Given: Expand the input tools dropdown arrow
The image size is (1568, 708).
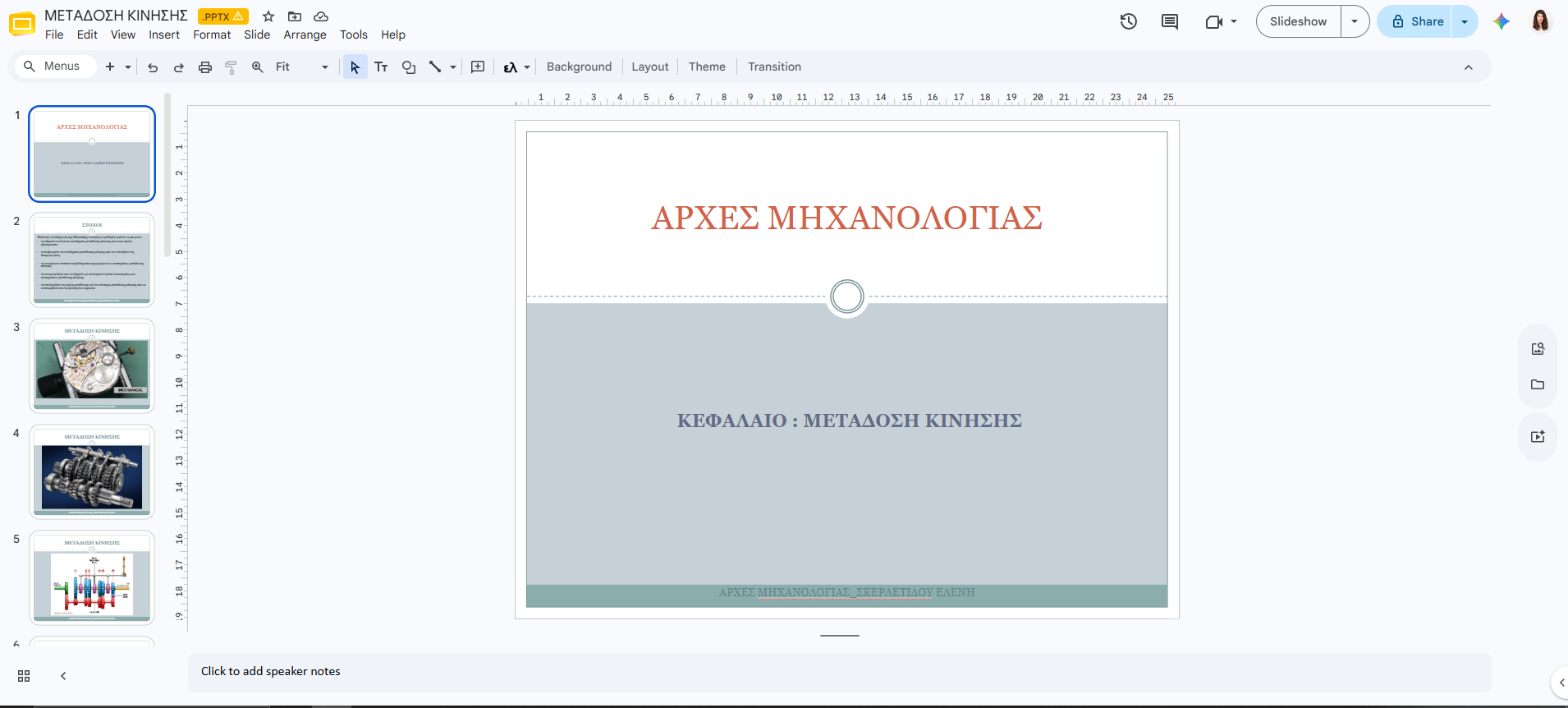Looking at the screenshot, I should pyautogui.click(x=527, y=67).
